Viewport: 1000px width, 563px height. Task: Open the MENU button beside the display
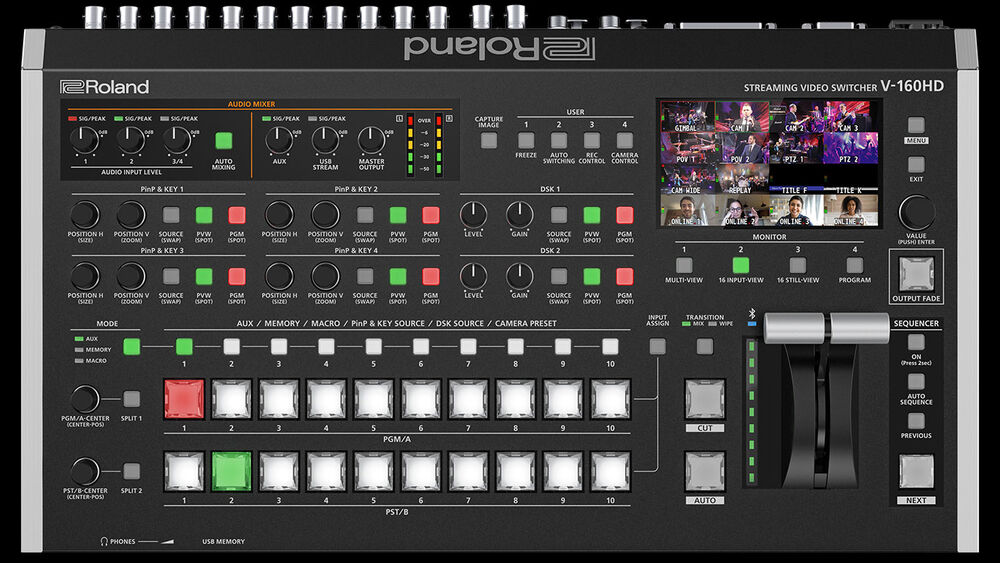(x=916, y=125)
